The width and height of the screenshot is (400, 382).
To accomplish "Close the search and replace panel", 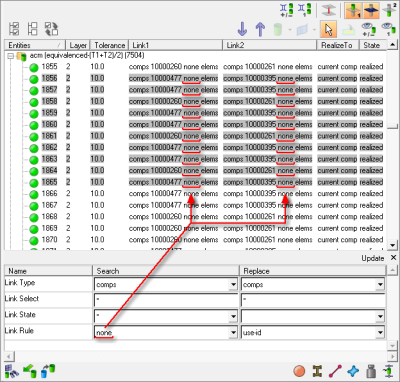I will pyautogui.click(x=393, y=258).
